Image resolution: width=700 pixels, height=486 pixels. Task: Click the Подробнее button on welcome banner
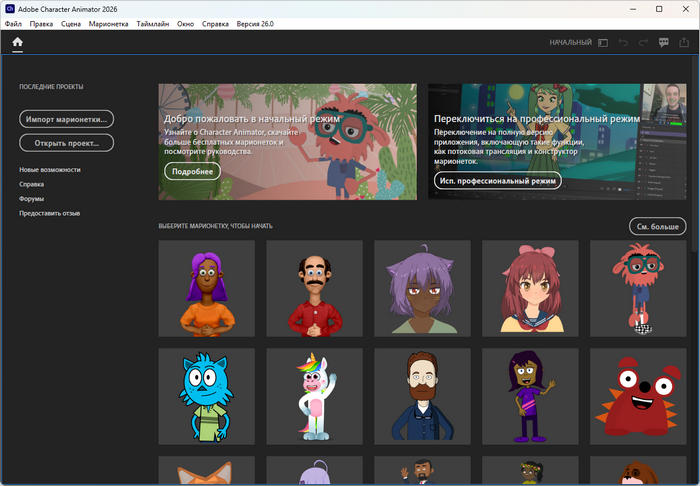190,171
